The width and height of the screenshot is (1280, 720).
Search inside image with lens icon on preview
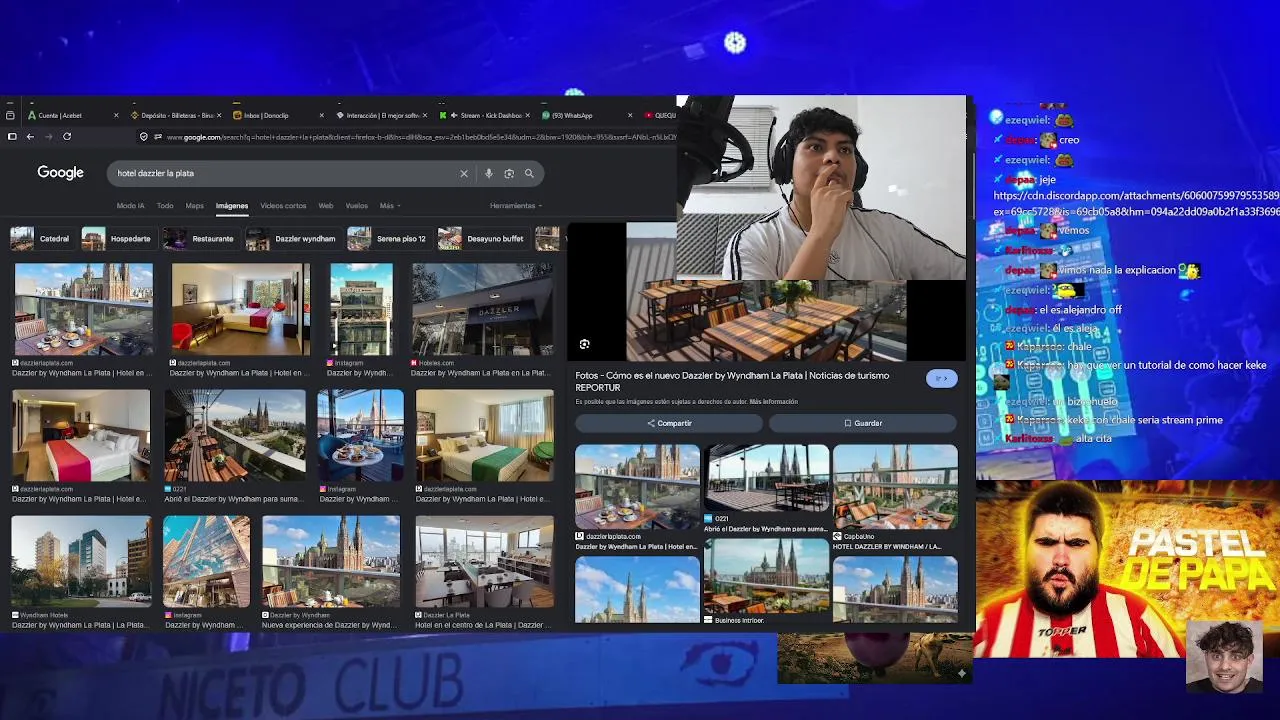coord(585,344)
